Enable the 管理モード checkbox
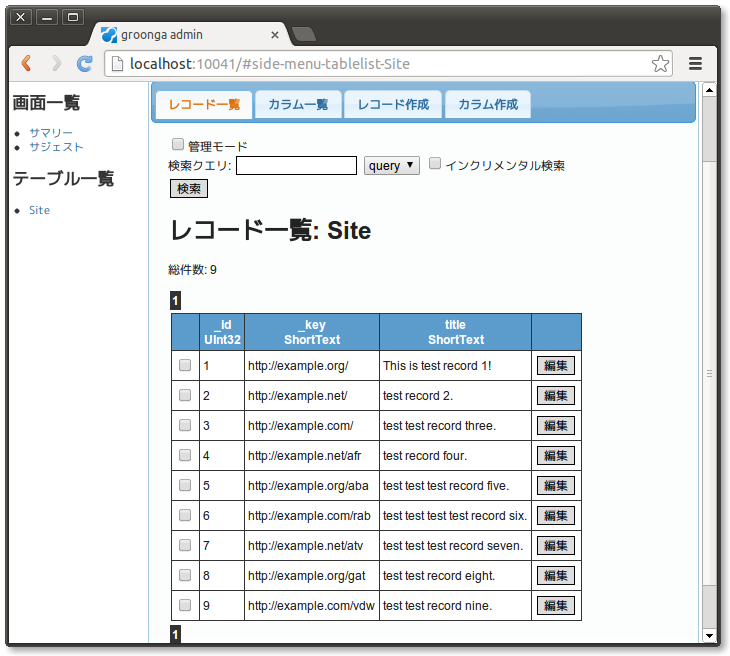 (x=178, y=144)
